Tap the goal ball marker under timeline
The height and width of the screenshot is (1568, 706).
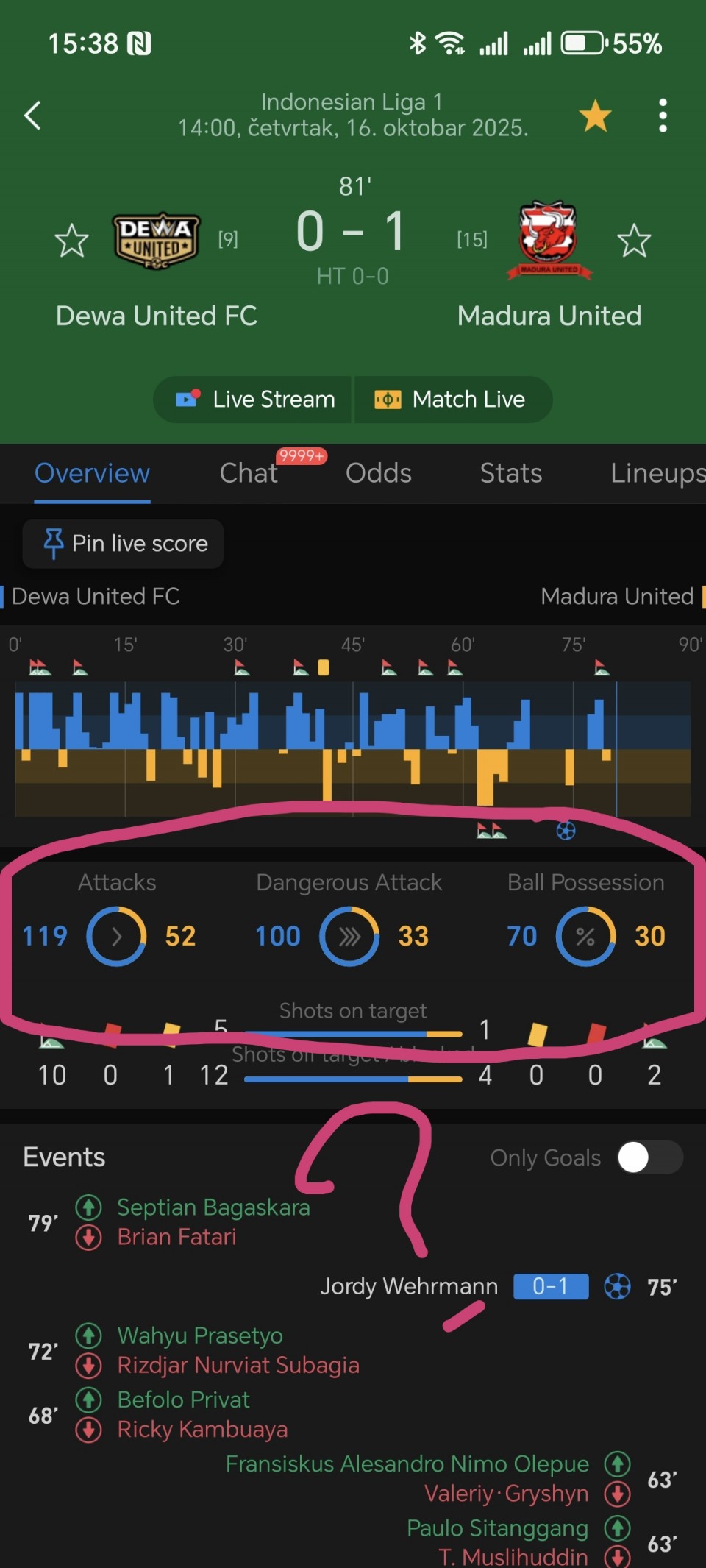tap(566, 831)
